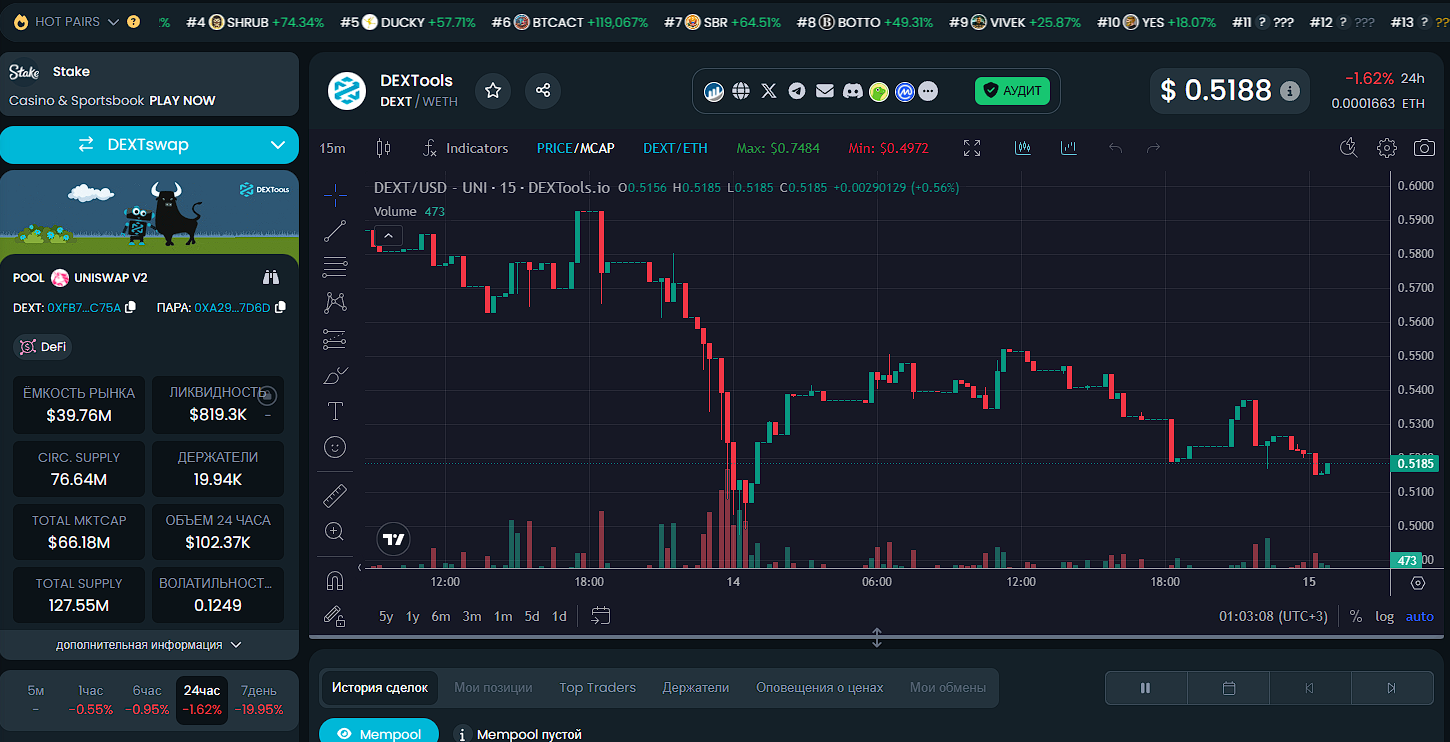Toggle lock all drawing tools
Screen dimensions: 1450x742
(335, 616)
